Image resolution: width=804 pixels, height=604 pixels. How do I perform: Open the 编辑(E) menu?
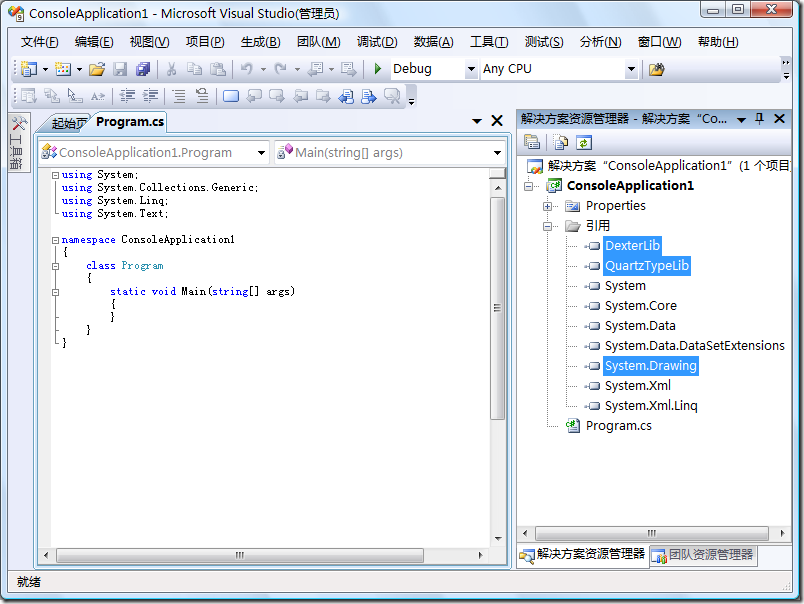(x=94, y=42)
